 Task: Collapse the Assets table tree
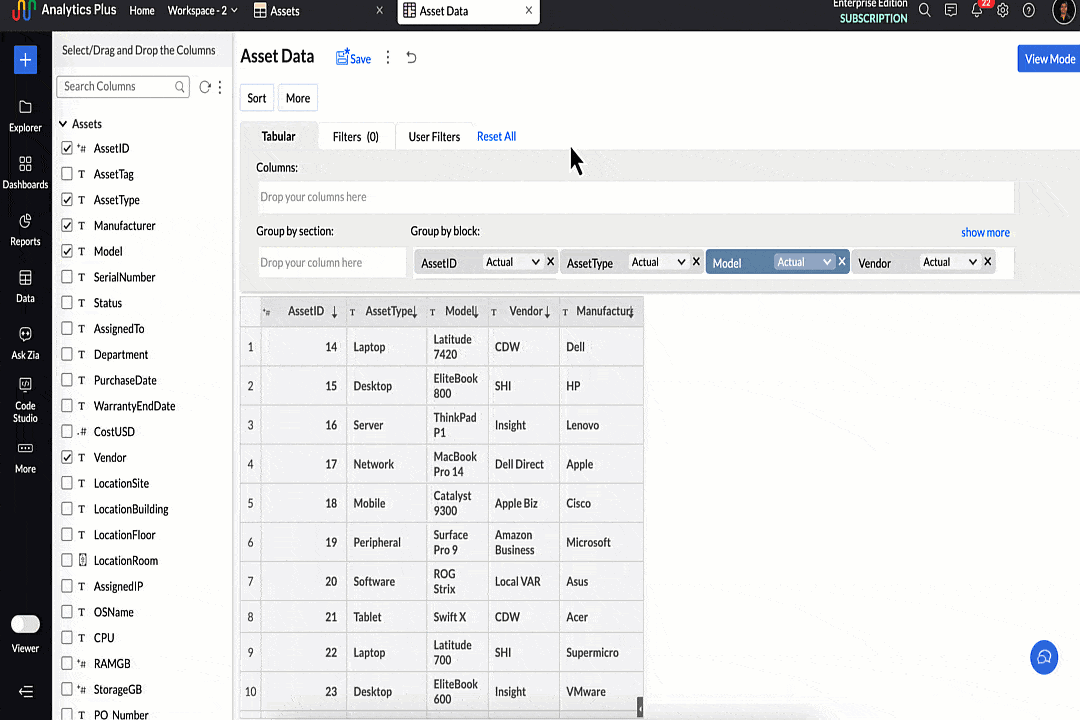click(x=63, y=124)
